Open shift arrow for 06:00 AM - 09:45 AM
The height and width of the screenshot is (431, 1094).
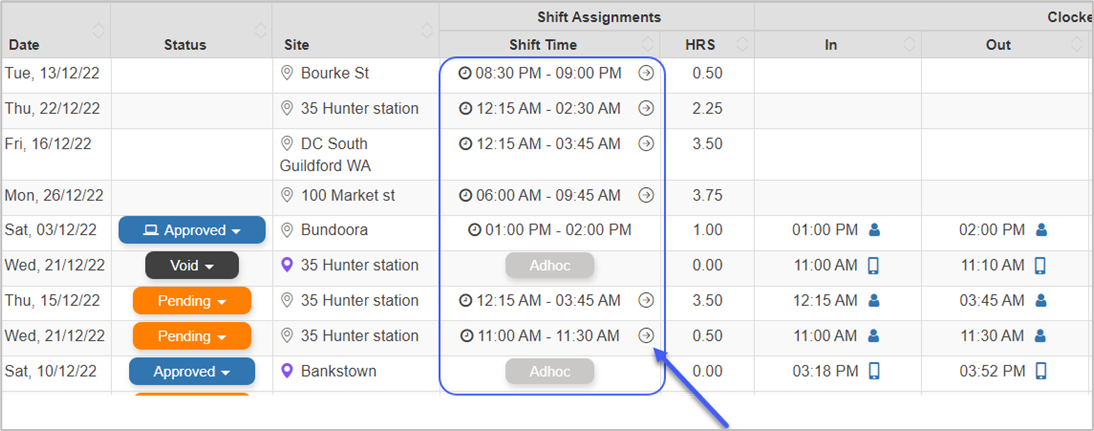click(x=646, y=195)
